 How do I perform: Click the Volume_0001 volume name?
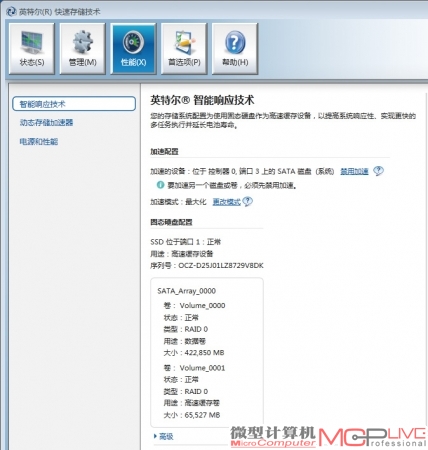[202, 368]
